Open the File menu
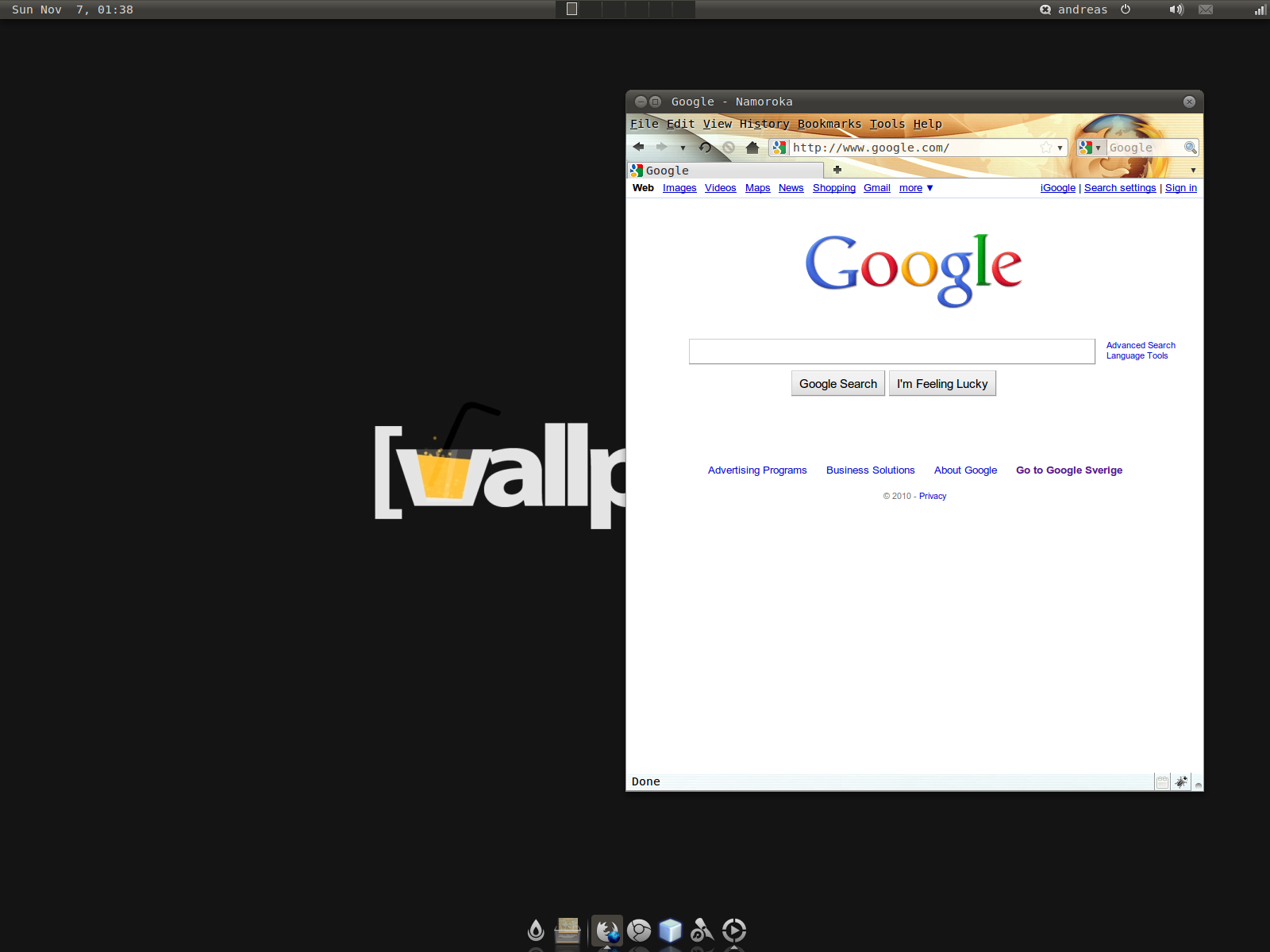 pos(645,124)
